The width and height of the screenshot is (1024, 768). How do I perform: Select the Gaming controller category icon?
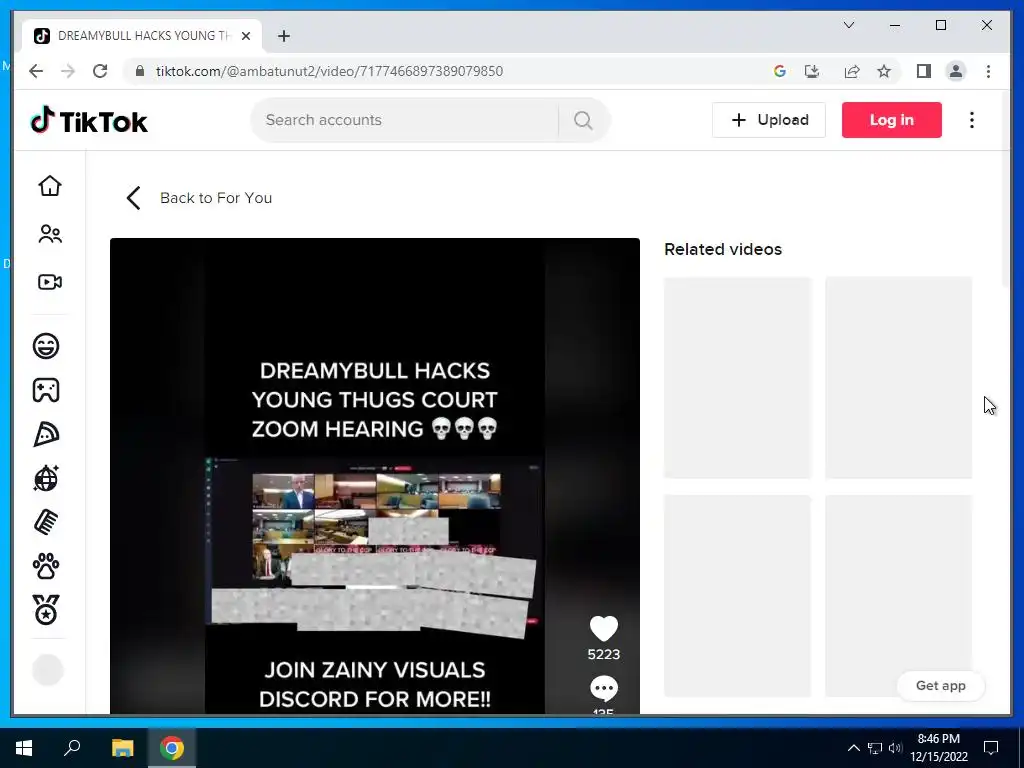coord(46,391)
